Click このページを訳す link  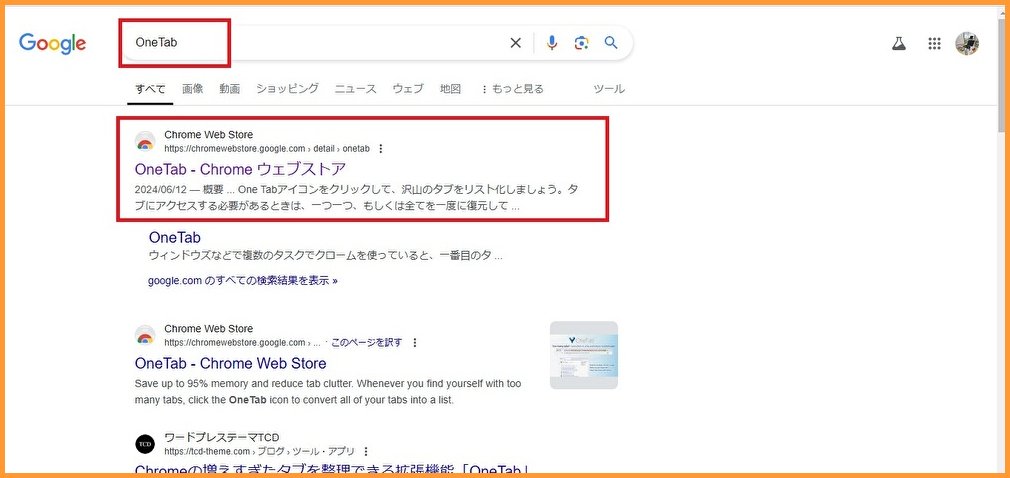pyautogui.click(x=367, y=343)
